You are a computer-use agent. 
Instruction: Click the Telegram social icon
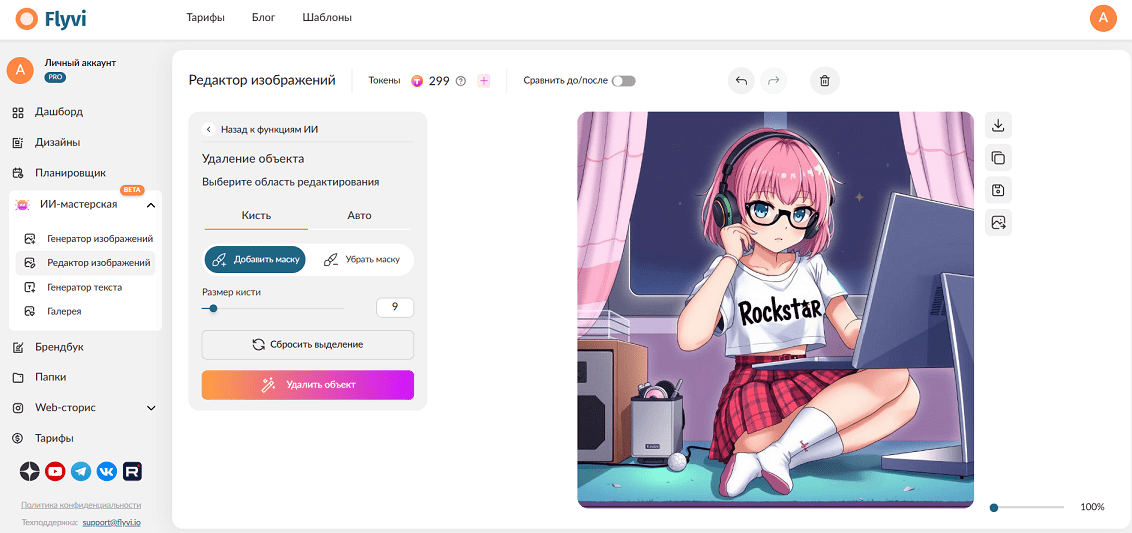click(x=82, y=472)
